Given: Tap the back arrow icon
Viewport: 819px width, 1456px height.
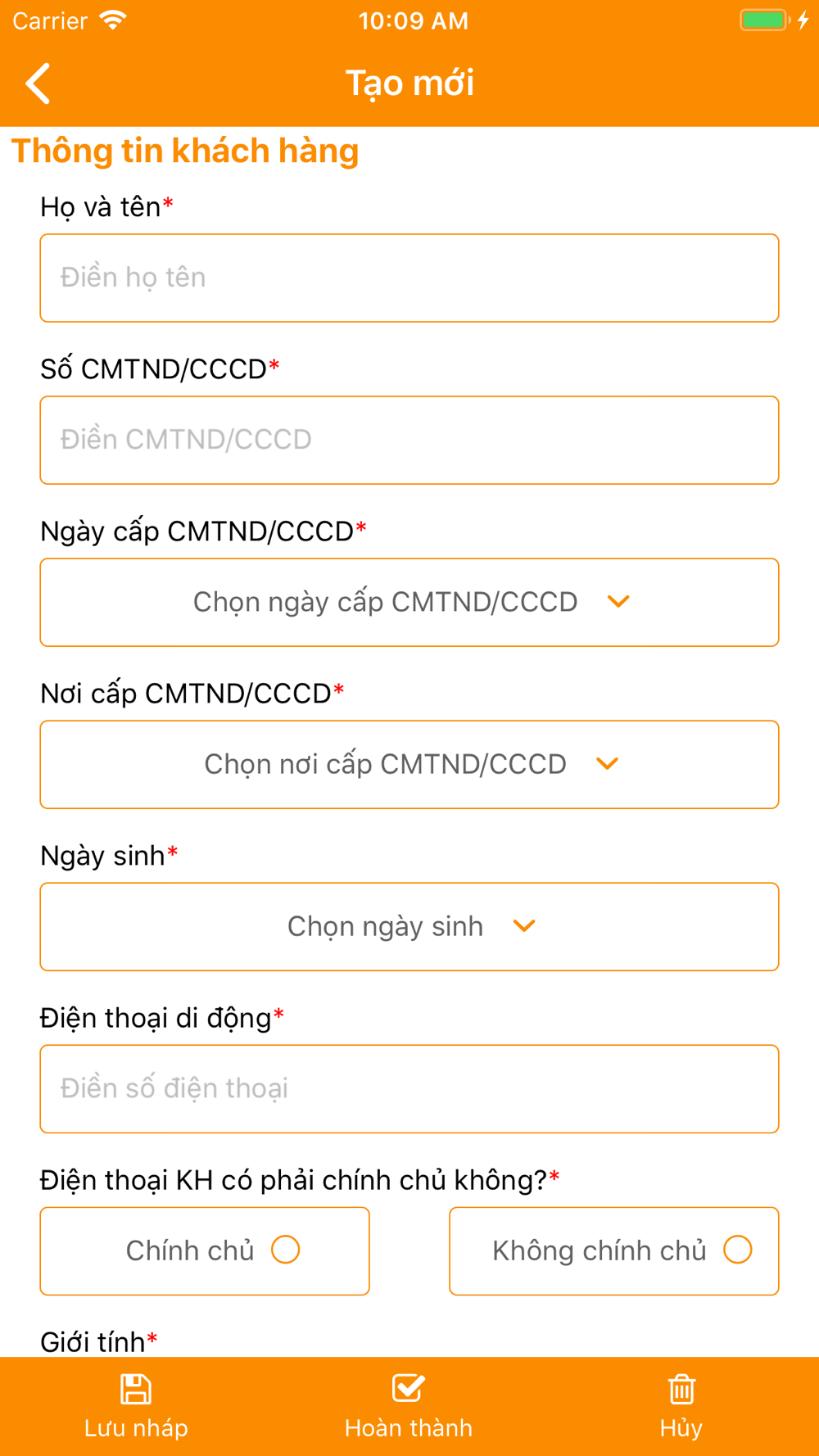Looking at the screenshot, I should tap(38, 84).
